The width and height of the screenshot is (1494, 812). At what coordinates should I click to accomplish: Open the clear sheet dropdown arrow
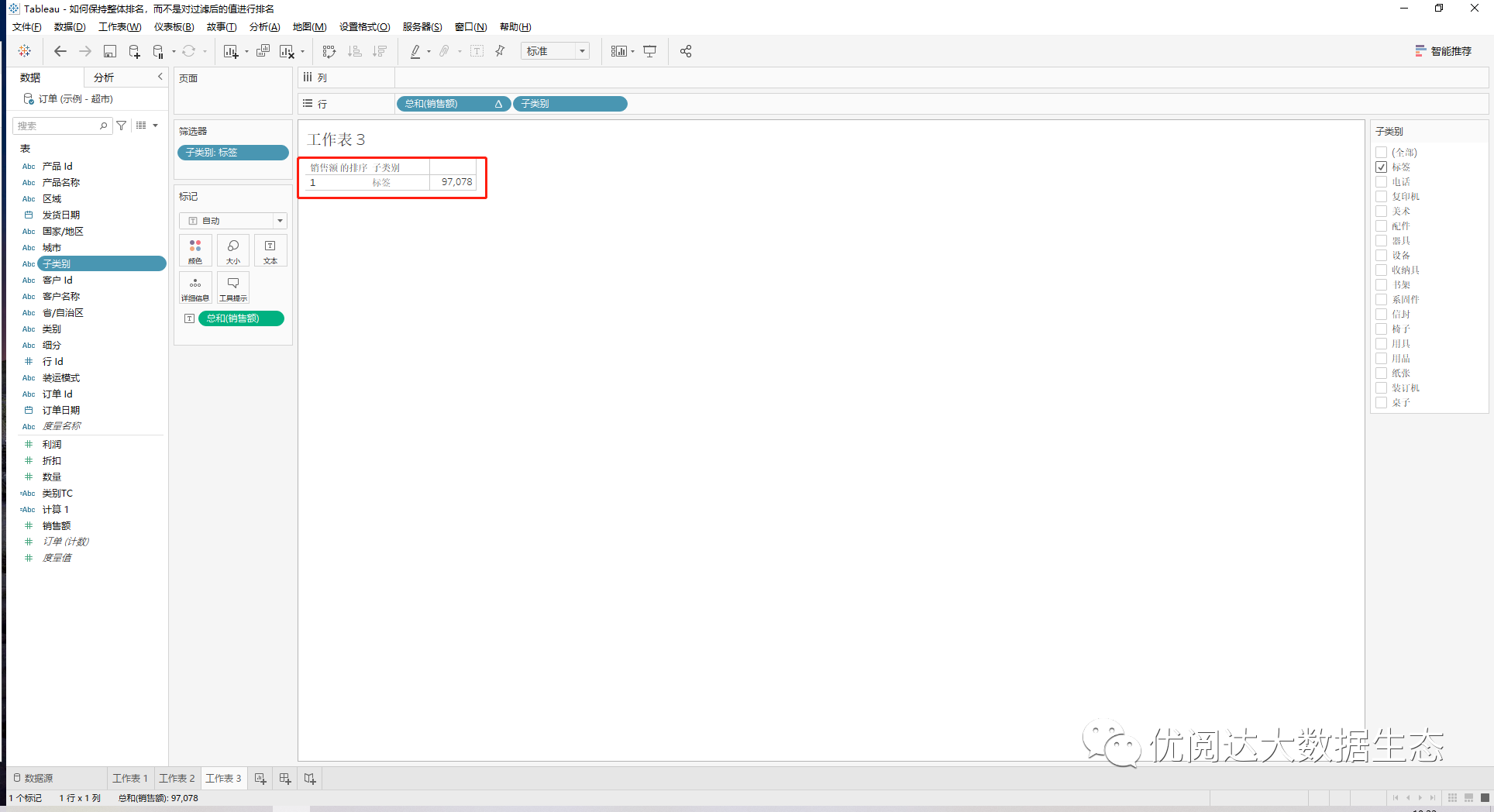[302, 52]
